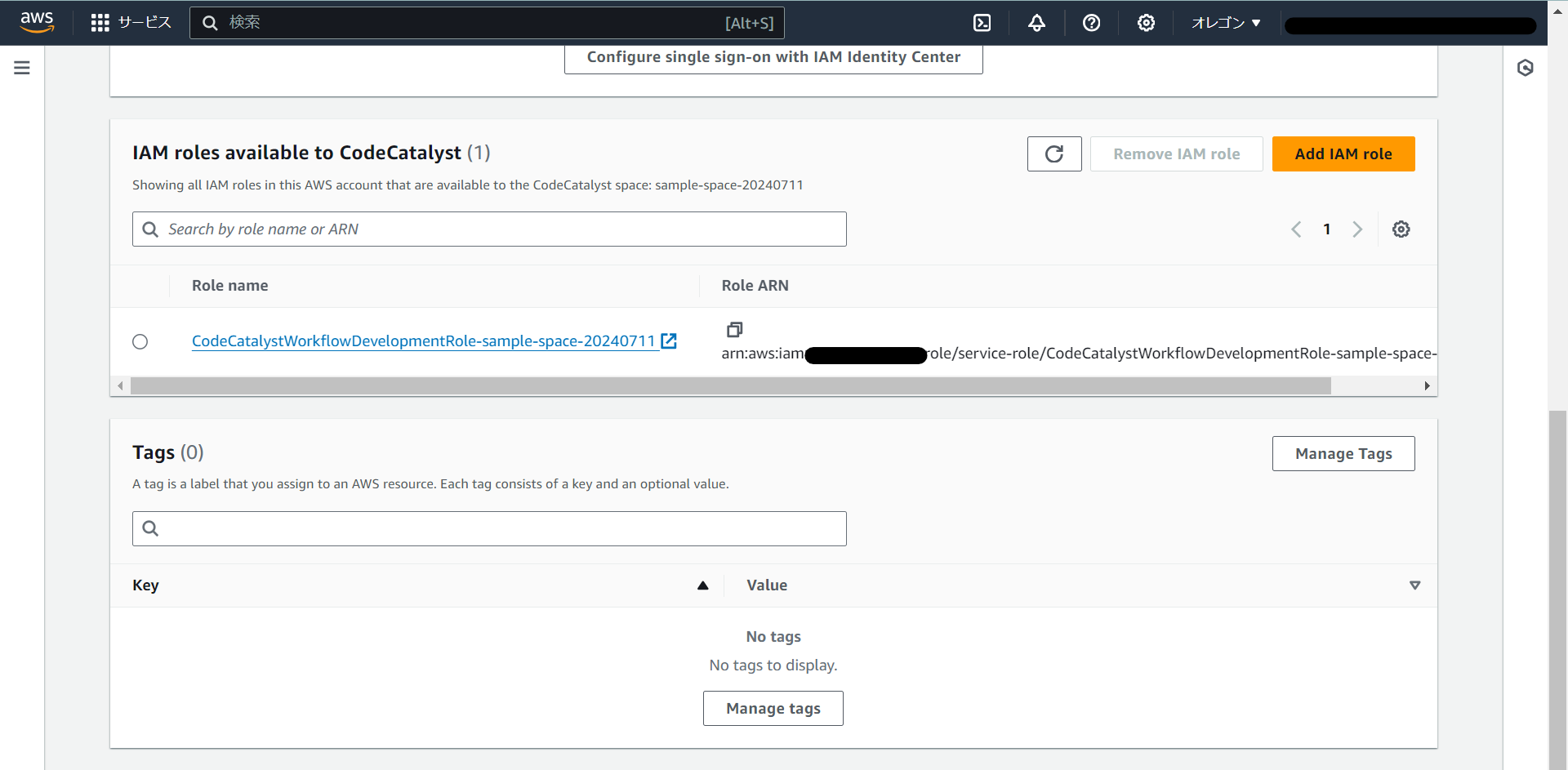The width and height of the screenshot is (1568, 770).
Task: Click Configure single sign-on with IAM Identity Center
Action: 773,56
